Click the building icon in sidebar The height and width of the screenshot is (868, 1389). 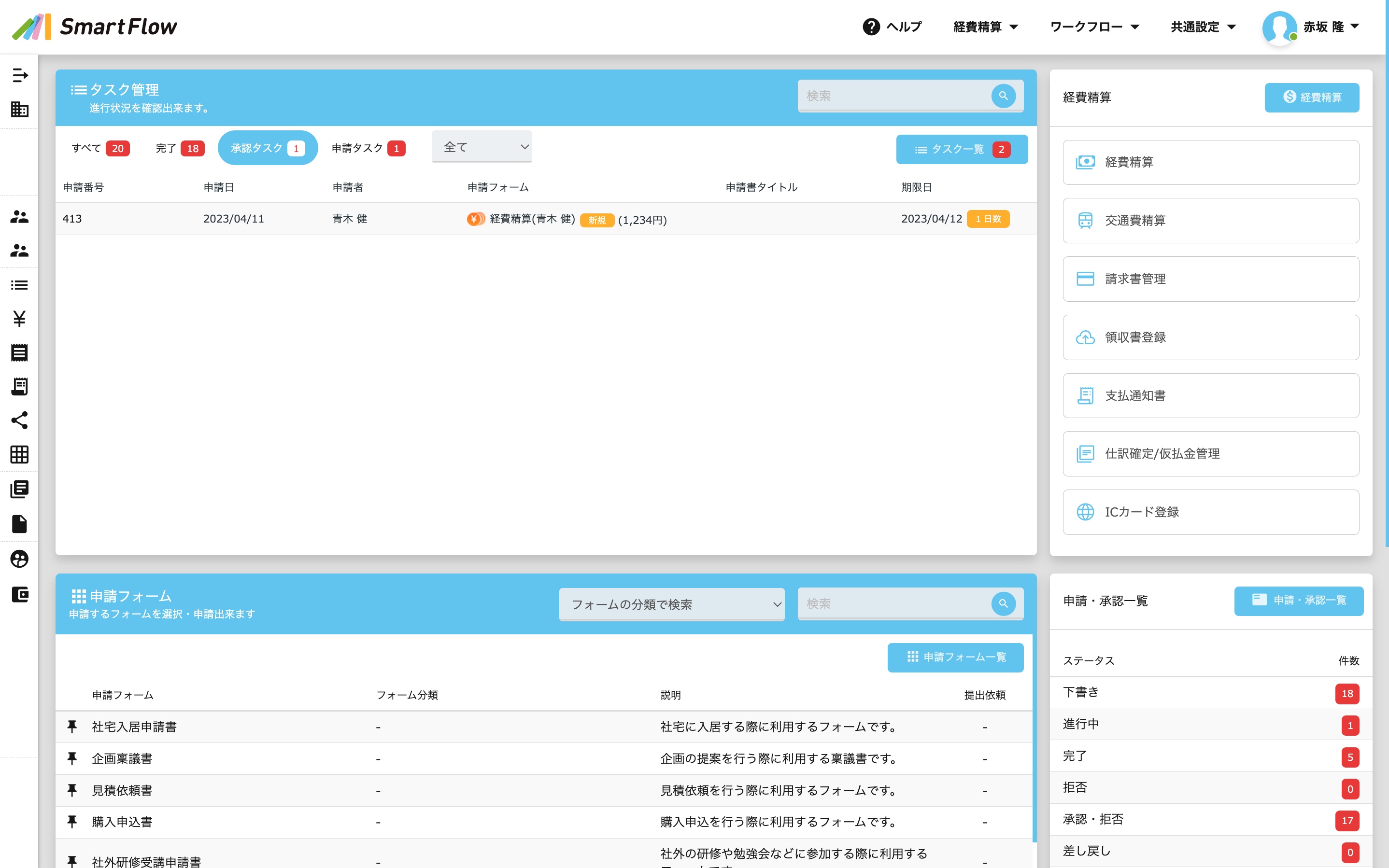[x=19, y=109]
